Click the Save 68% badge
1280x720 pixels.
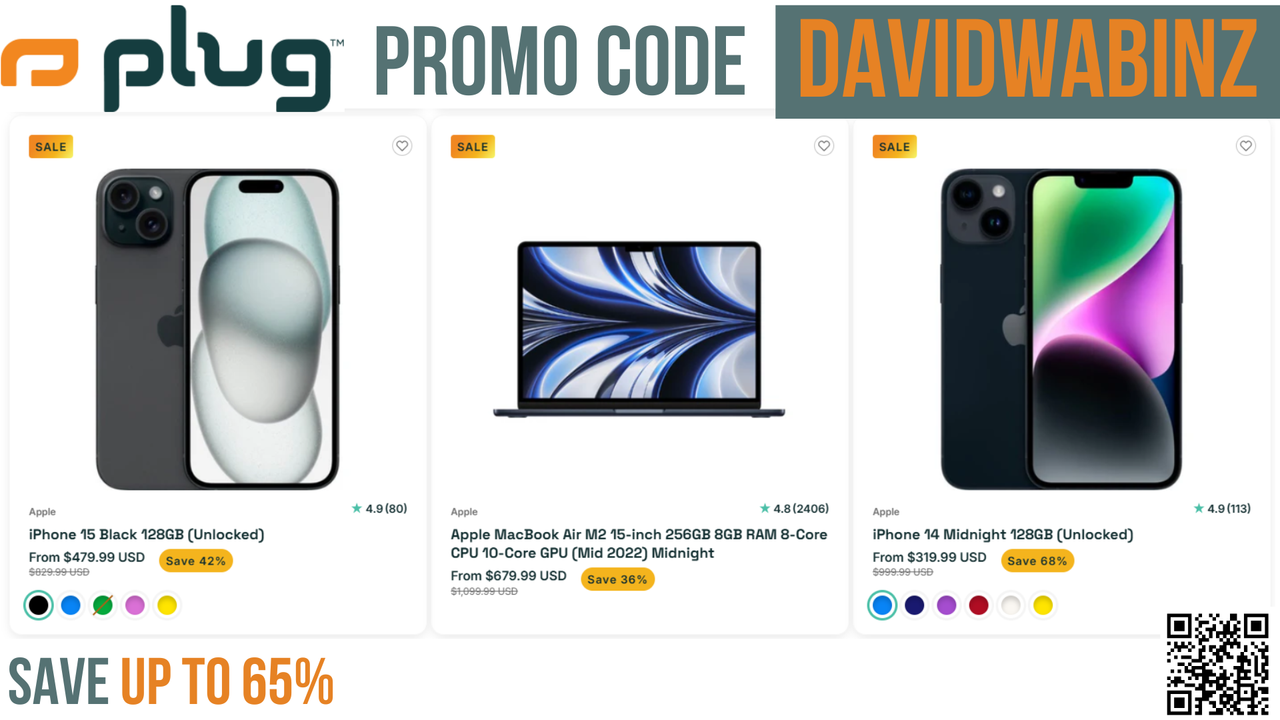coord(1038,561)
